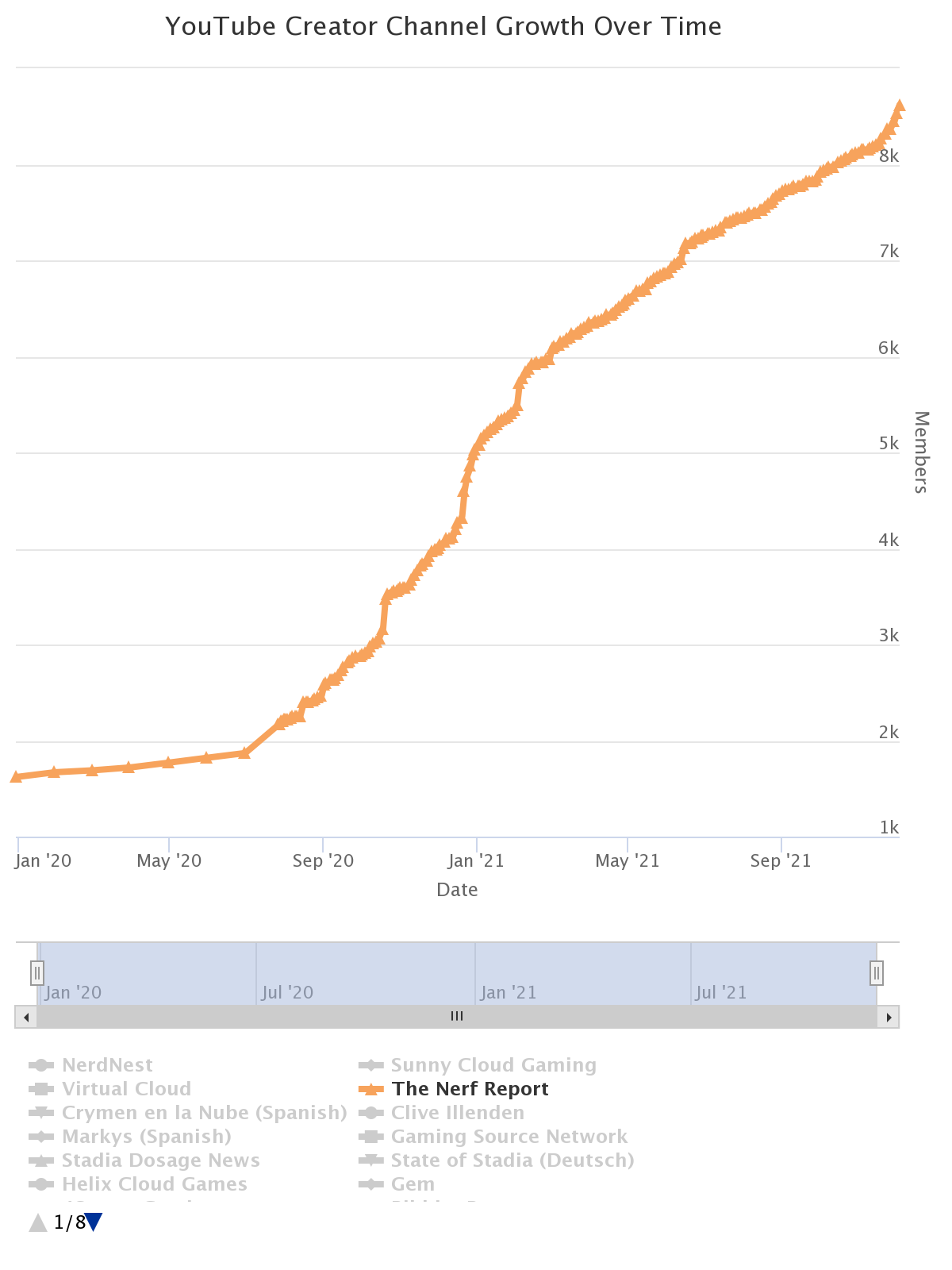Click the Clive Illenden circle marker icon

coord(370,1113)
